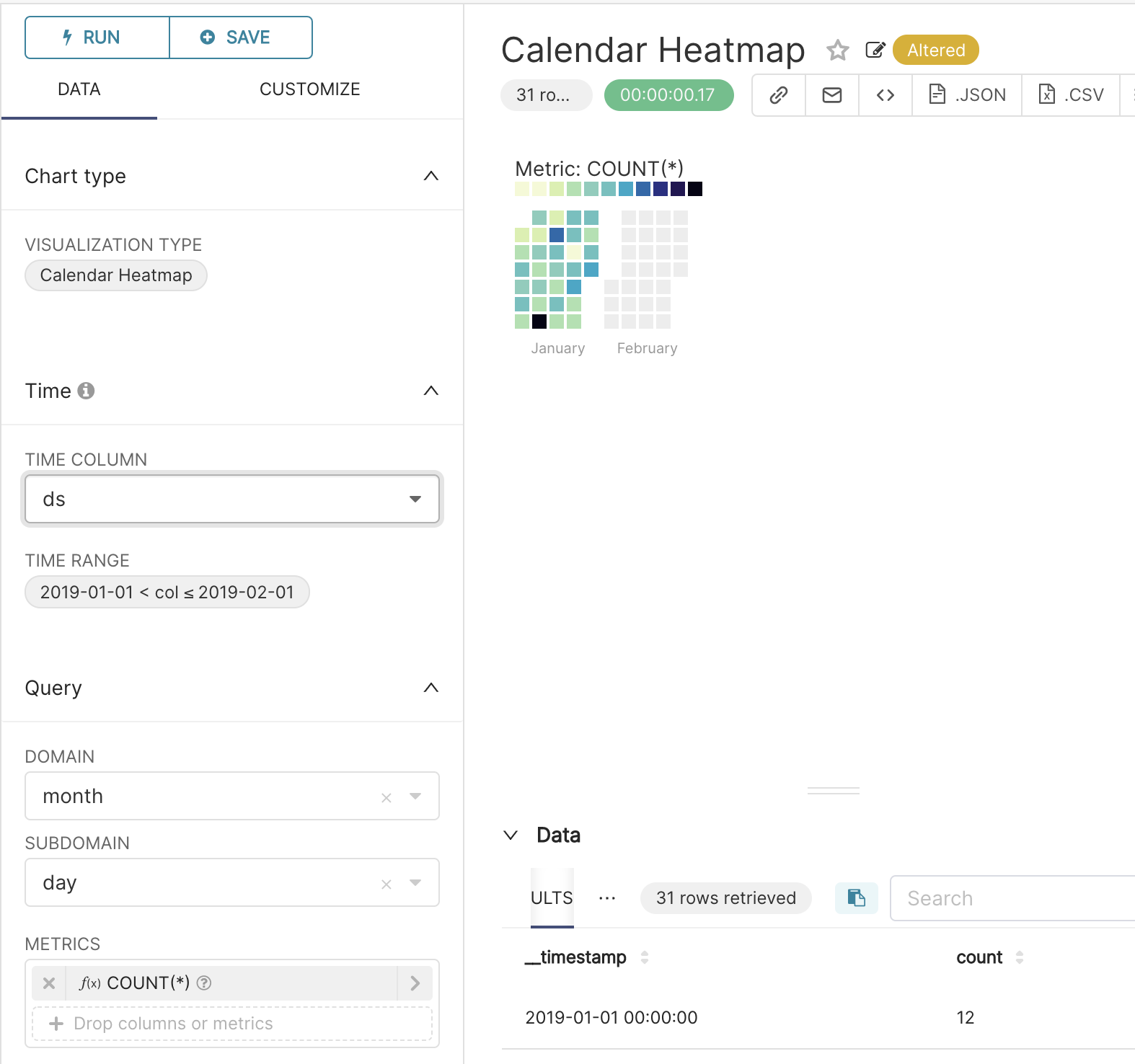Image resolution: width=1135 pixels, height=1064 pixels.
Task: Click the COUNT(*) metric help icon
Action: [204, 983]
